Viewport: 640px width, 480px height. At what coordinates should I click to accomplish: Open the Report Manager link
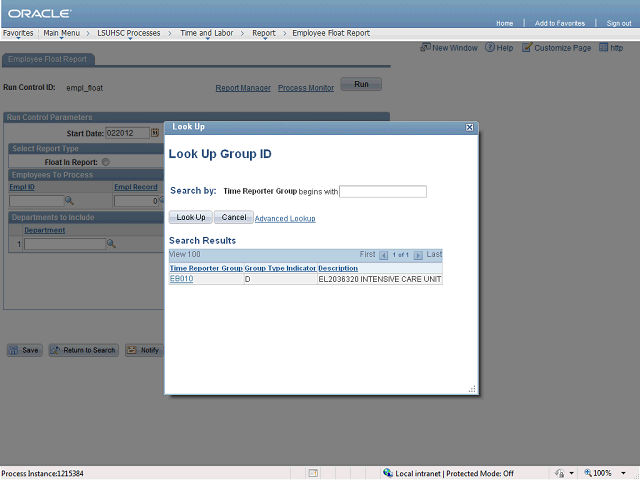[x=243, y=88]
